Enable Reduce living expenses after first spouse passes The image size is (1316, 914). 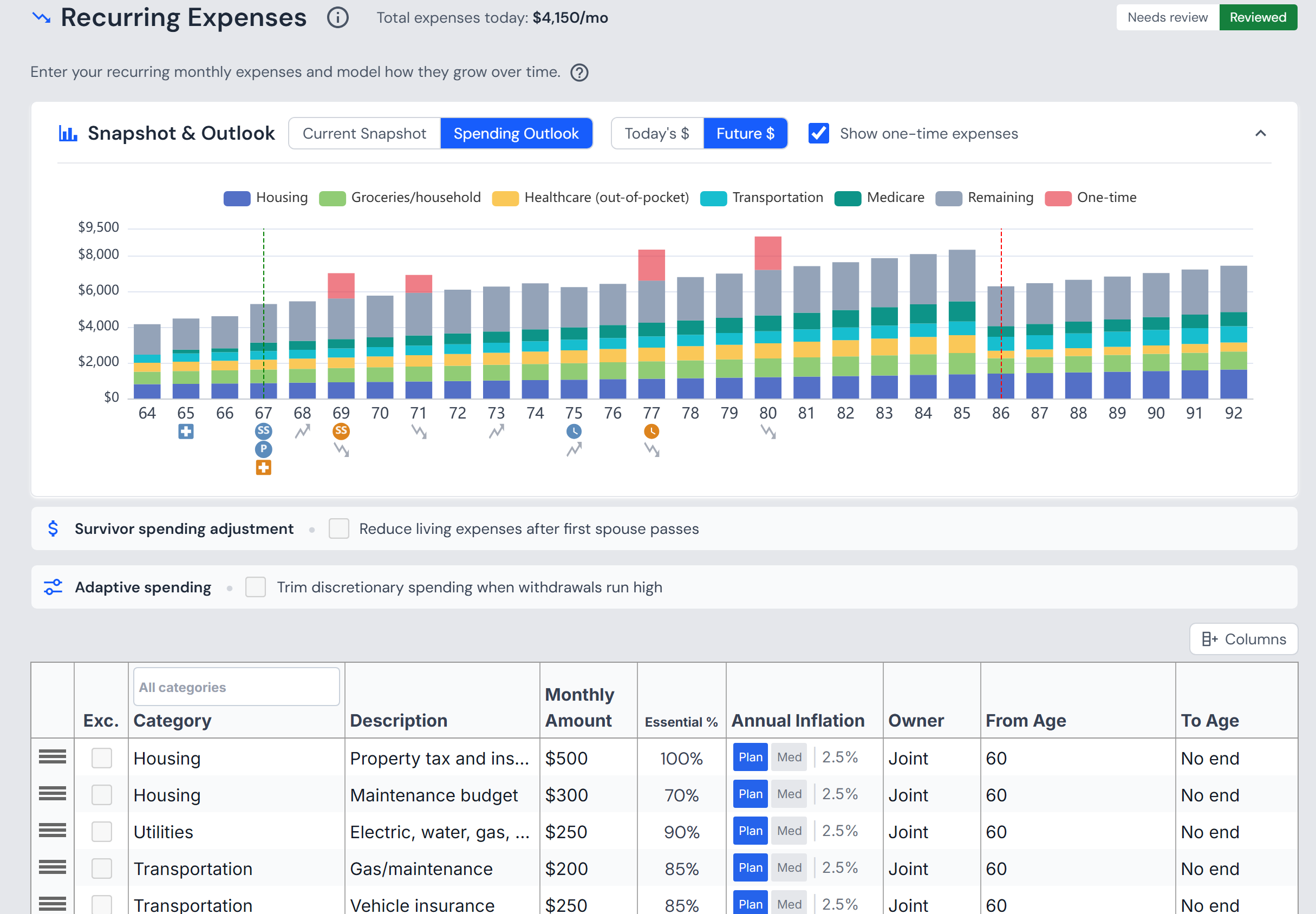coord(339,528)
